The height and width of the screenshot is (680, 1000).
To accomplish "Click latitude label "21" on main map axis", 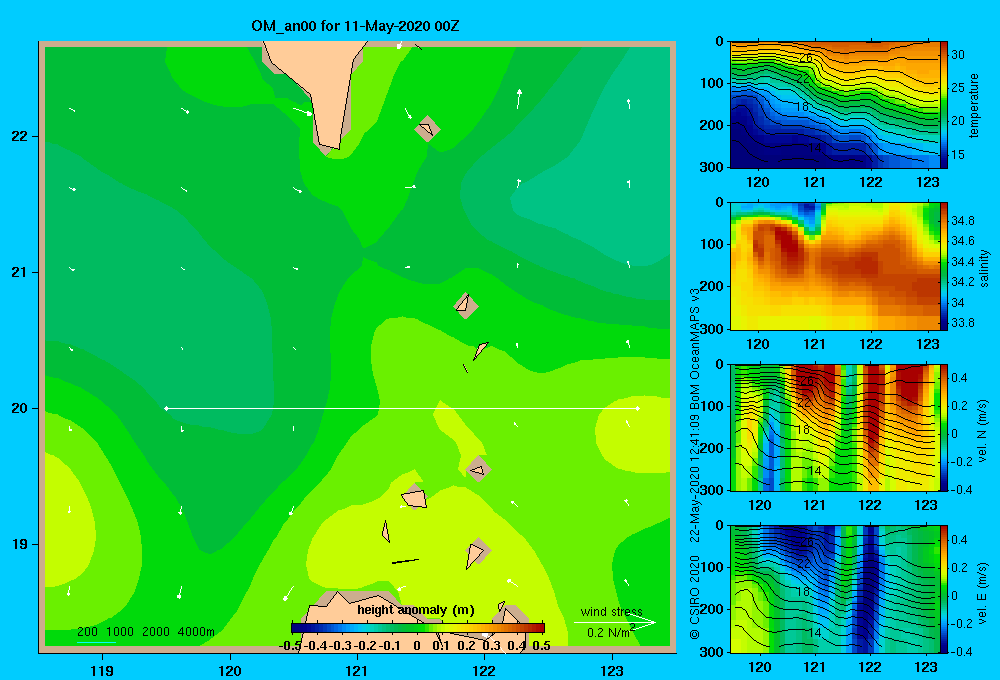I will click(20, 272).
